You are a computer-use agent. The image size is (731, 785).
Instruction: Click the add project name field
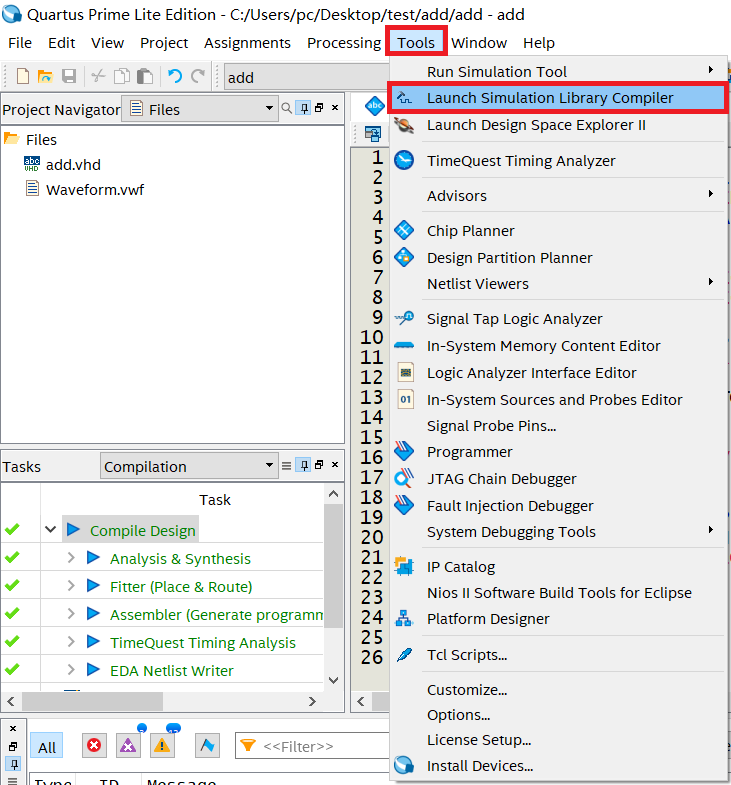pos(306,77)
